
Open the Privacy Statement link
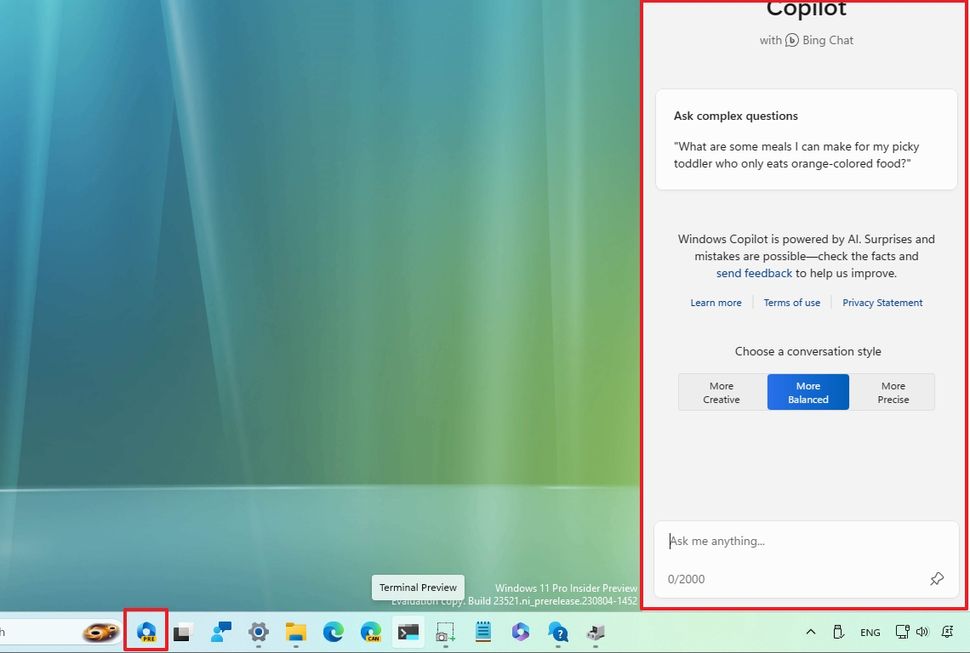click(x=882, y=302)
